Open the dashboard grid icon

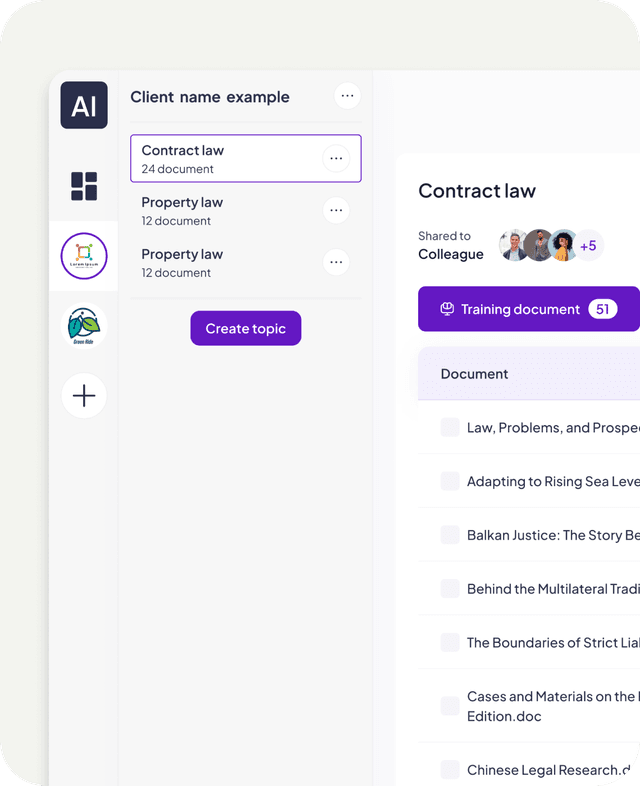(84, 186)
